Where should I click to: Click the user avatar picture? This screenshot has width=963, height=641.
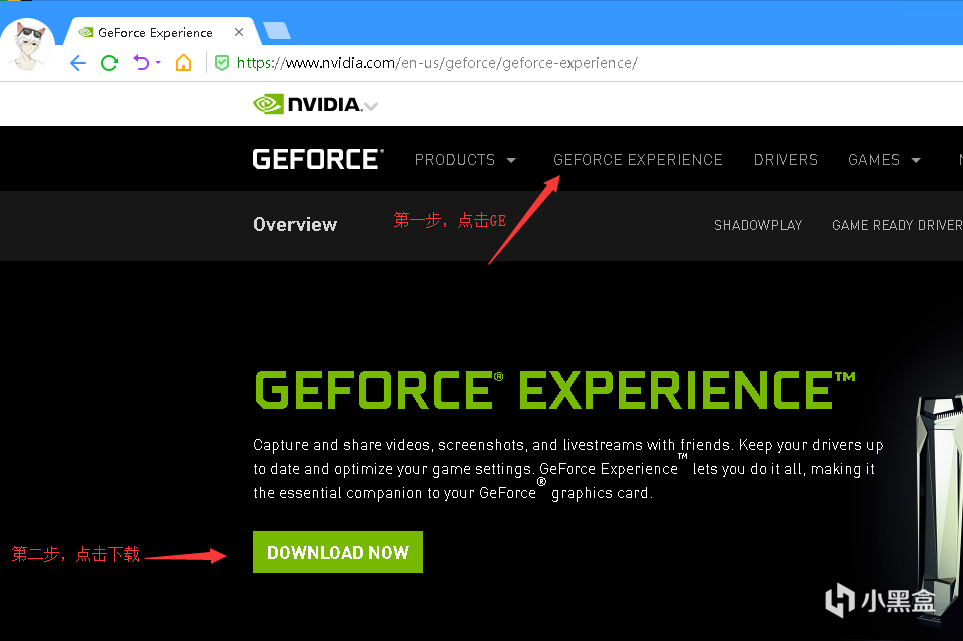click(27, 46)
